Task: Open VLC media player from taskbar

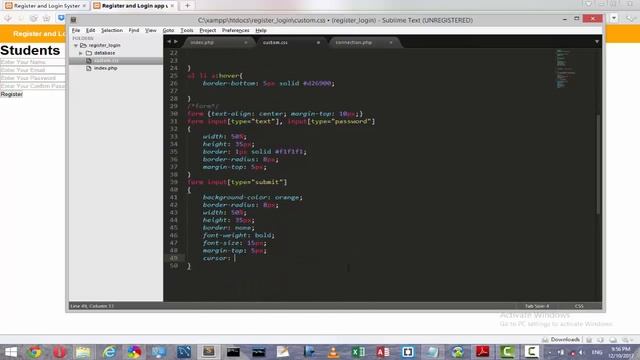Action: [333, 352]
